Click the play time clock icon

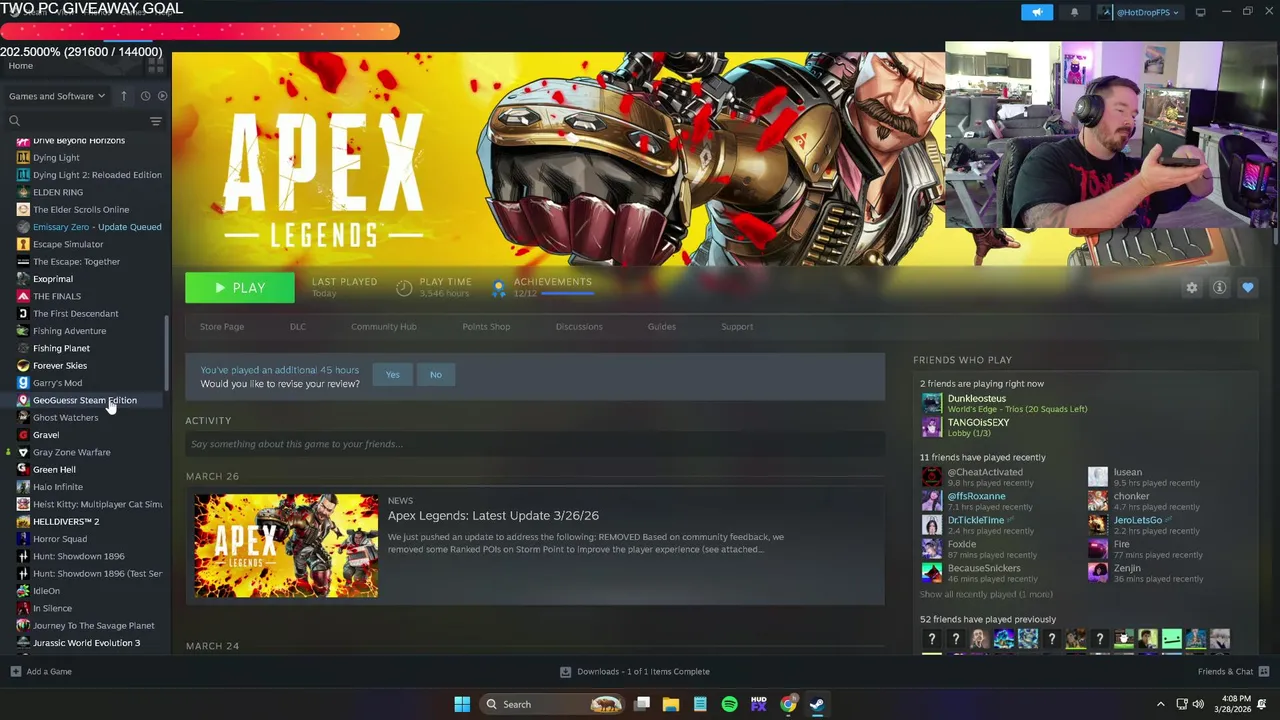click(x=404, y=288)
